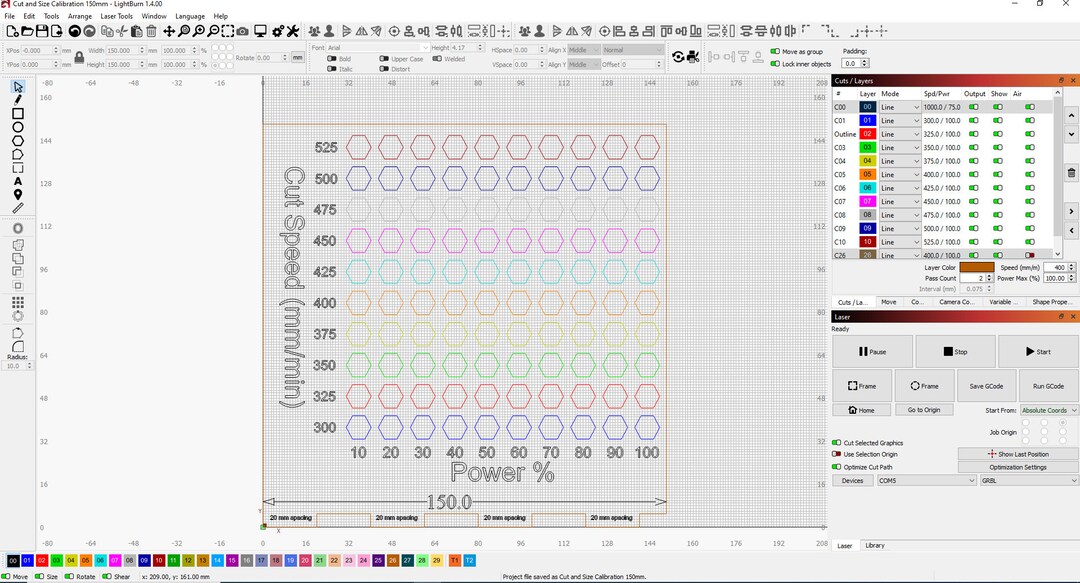The image size is (1080, 583).
Task: Select the Ellipse drawing tool
Action: pyautogui.click(x=17, y=127)
